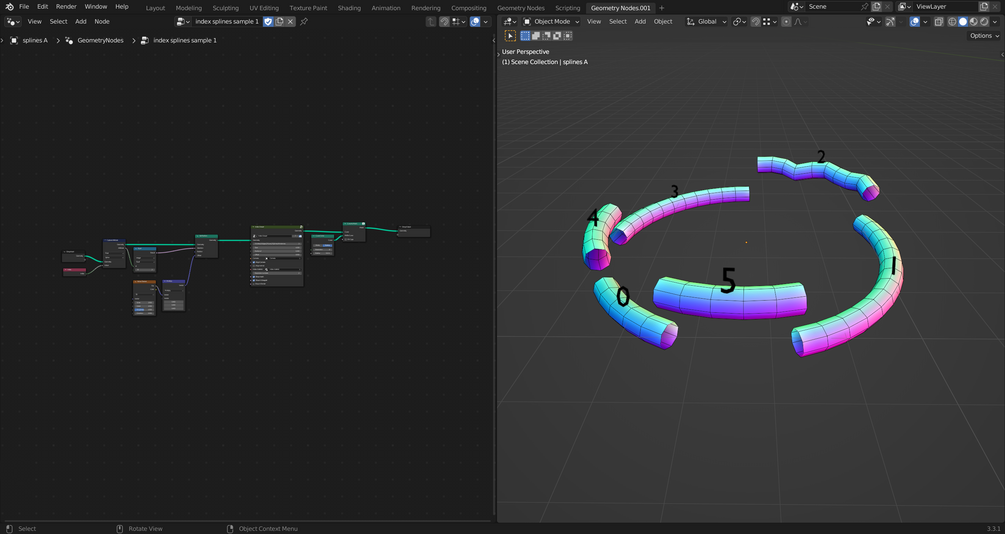1005x534 pixels.
Task: Choose extend selection mode
Action: click(536, 36)
